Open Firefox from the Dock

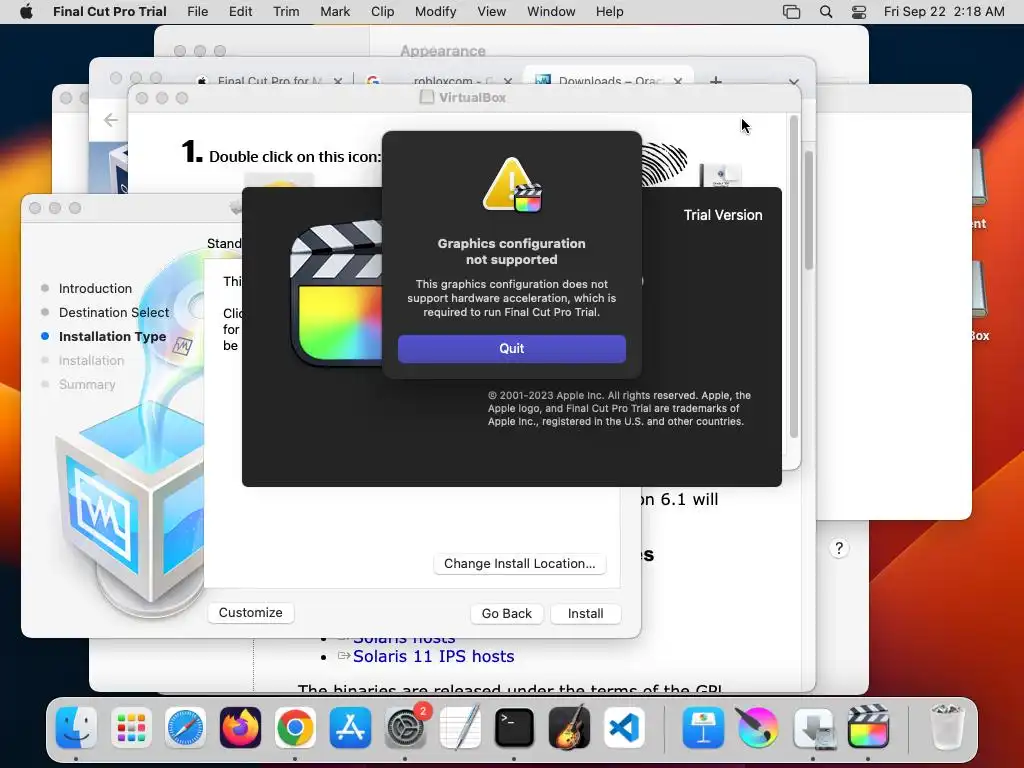coord(240,728)
